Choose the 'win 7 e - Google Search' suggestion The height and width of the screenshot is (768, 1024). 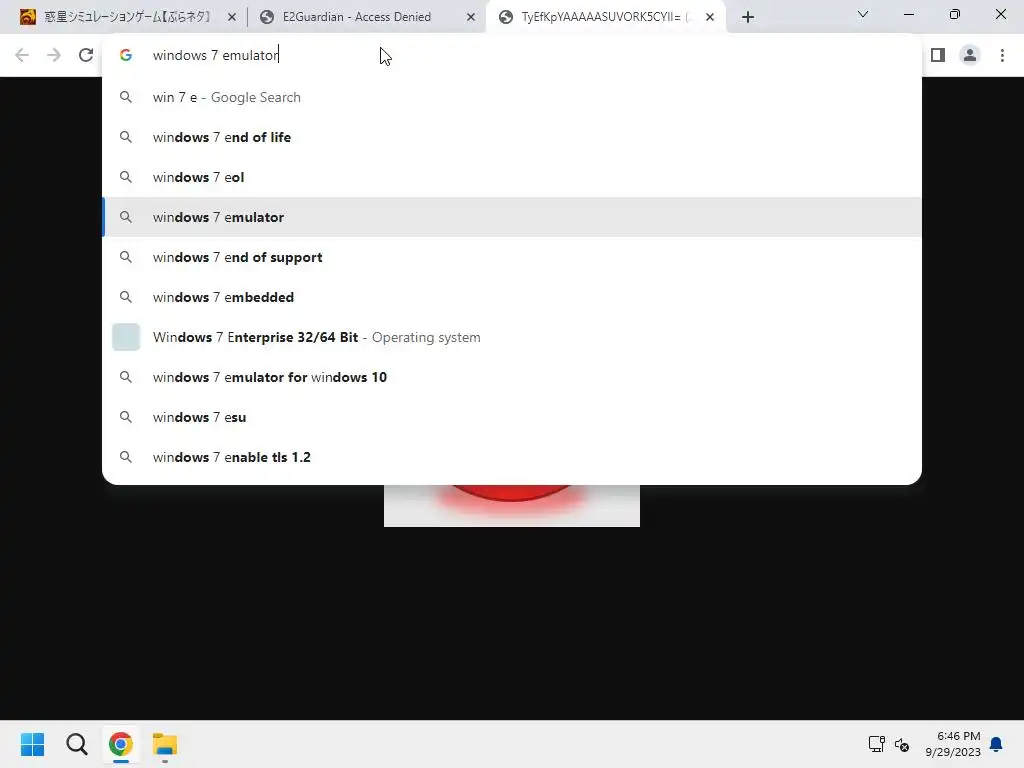pyautogui.click(x=511, y=97)
